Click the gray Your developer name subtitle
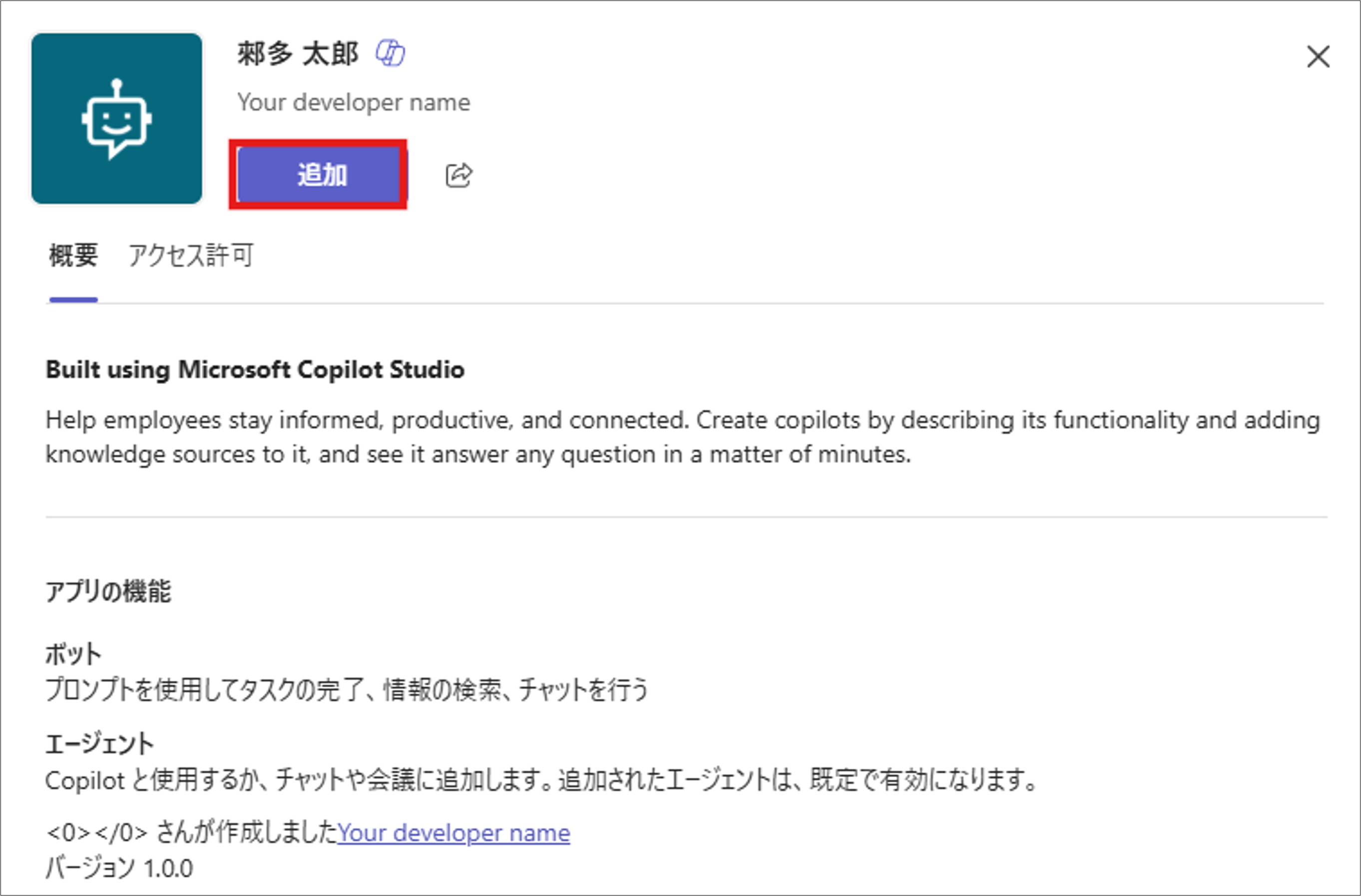Viewport: 1361px width, 896px height. click(x=354, y=102)
